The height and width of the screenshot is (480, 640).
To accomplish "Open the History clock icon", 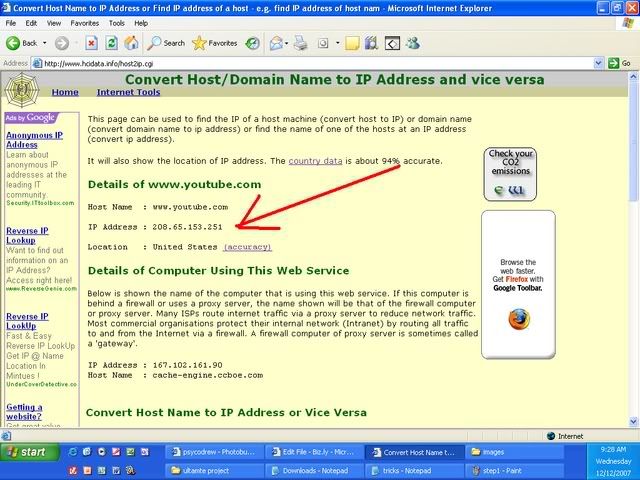I will [252, 43].
